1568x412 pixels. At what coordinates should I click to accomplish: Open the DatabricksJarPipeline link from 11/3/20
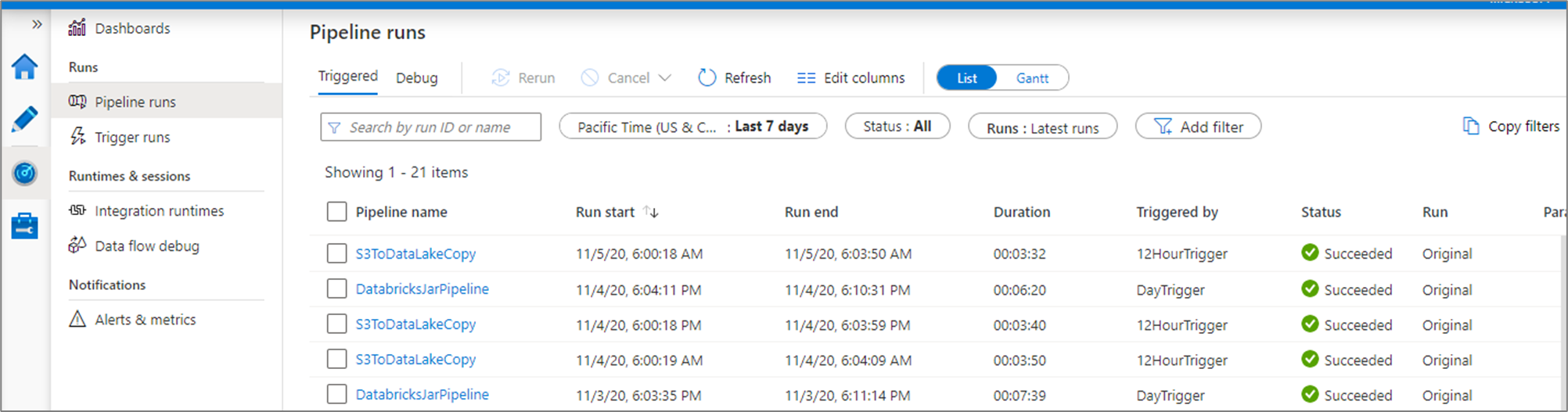point(422,395)
